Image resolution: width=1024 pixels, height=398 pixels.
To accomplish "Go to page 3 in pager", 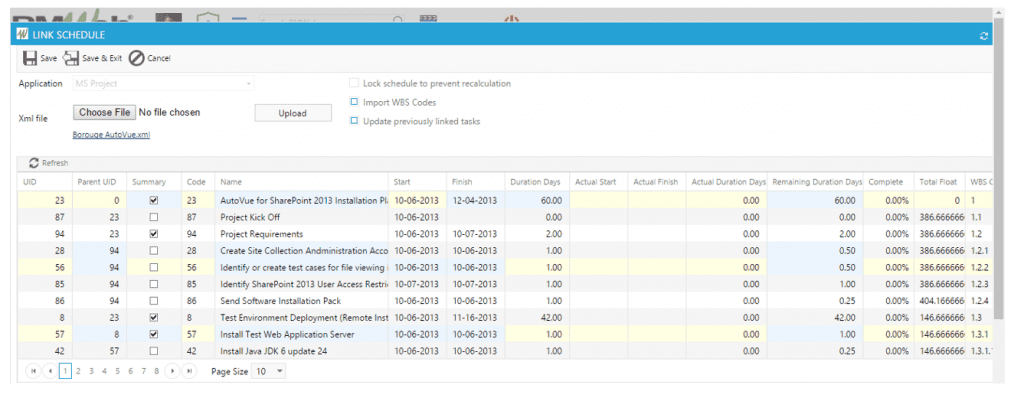I will pos(91,371).
